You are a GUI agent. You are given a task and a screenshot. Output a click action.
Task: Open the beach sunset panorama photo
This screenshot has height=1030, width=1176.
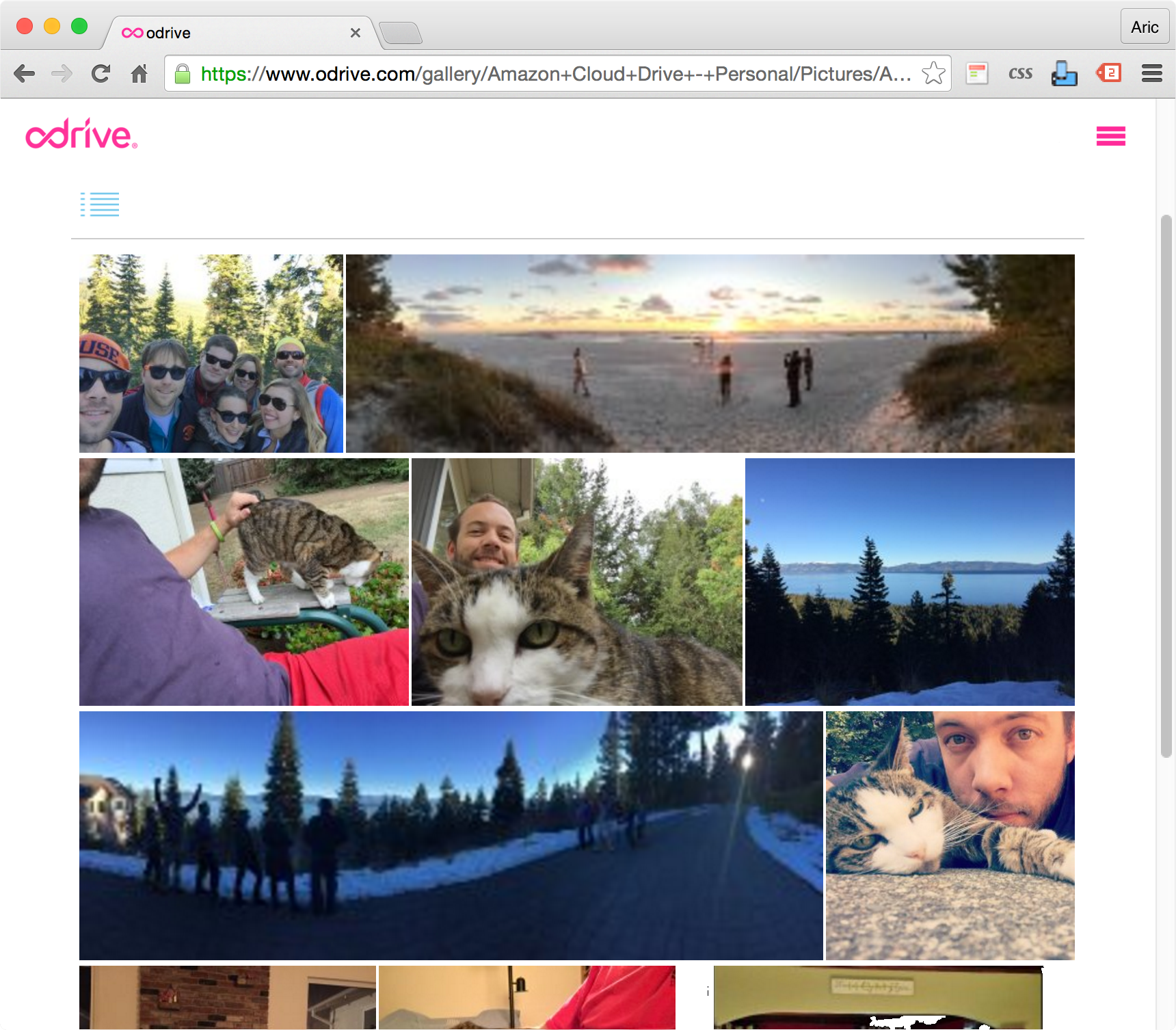710,354
